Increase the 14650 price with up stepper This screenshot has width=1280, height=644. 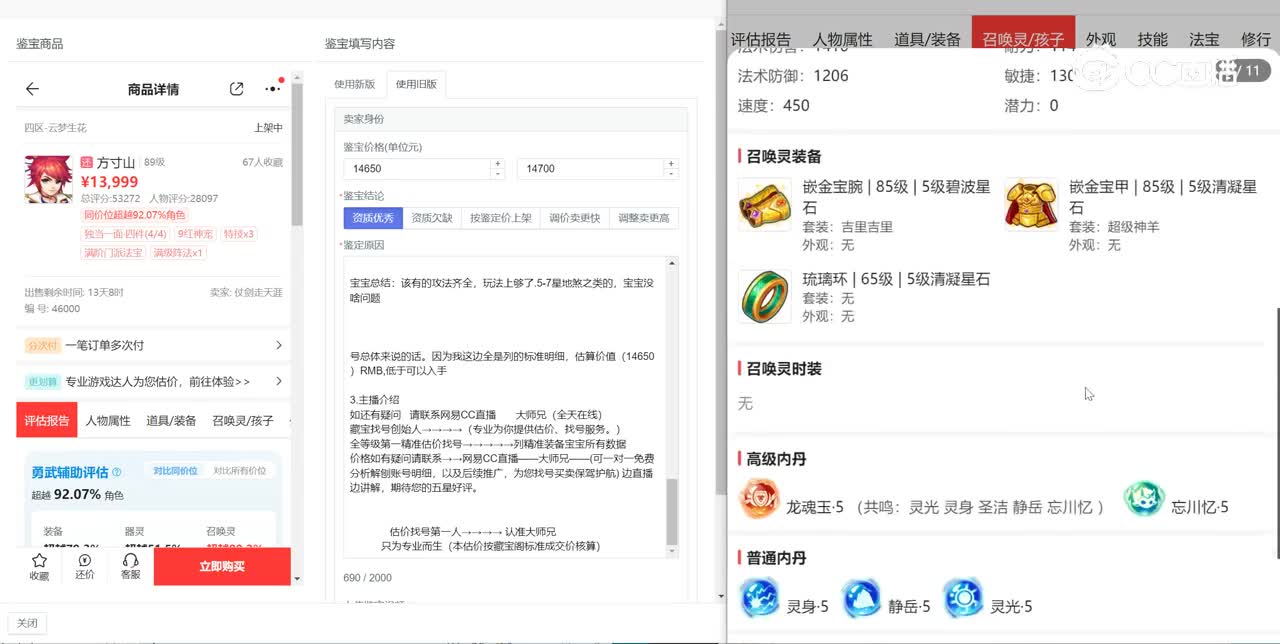pos(497,163)
